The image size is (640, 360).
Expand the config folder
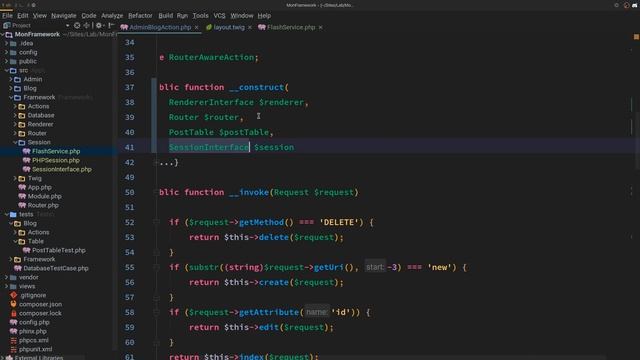click(x=6, y=52)
